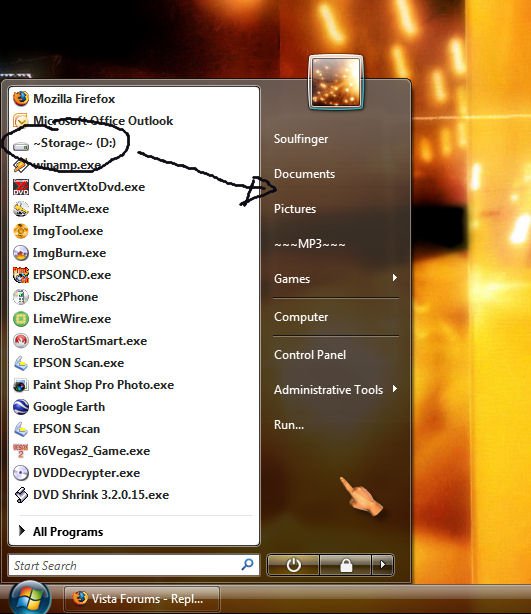Screen dimensions: 531x614
Task: Open the ~~~MP3~~~ folder link
Action: (x=309, y=244)
